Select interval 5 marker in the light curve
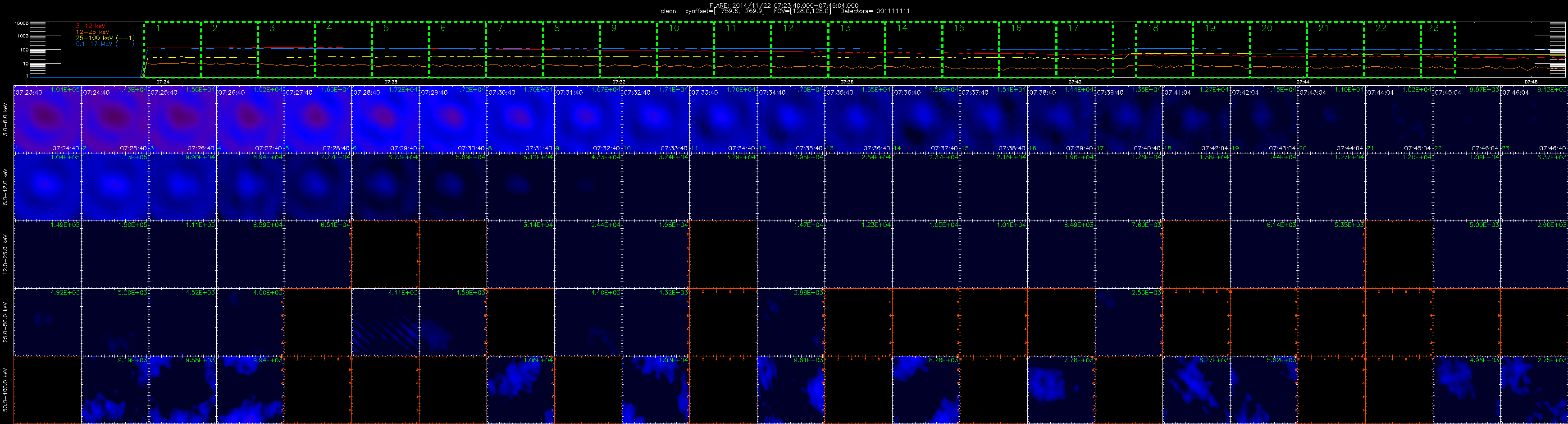This screenshot has width=1568, height=424. (386, 28)
